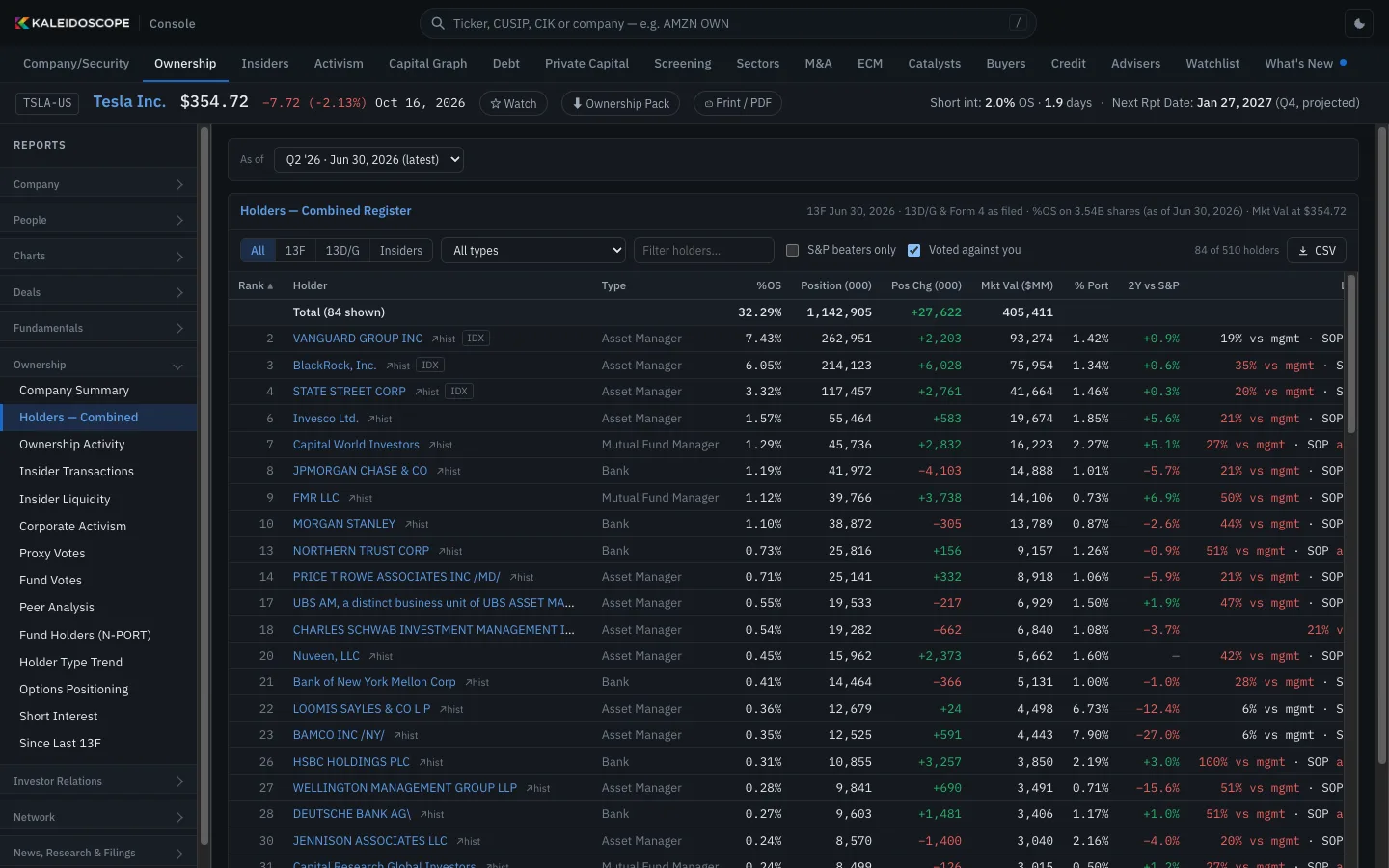Open hist link for Bank of New York Mellon
This screenshot has width=1389, height=868.
coord(477,682)
